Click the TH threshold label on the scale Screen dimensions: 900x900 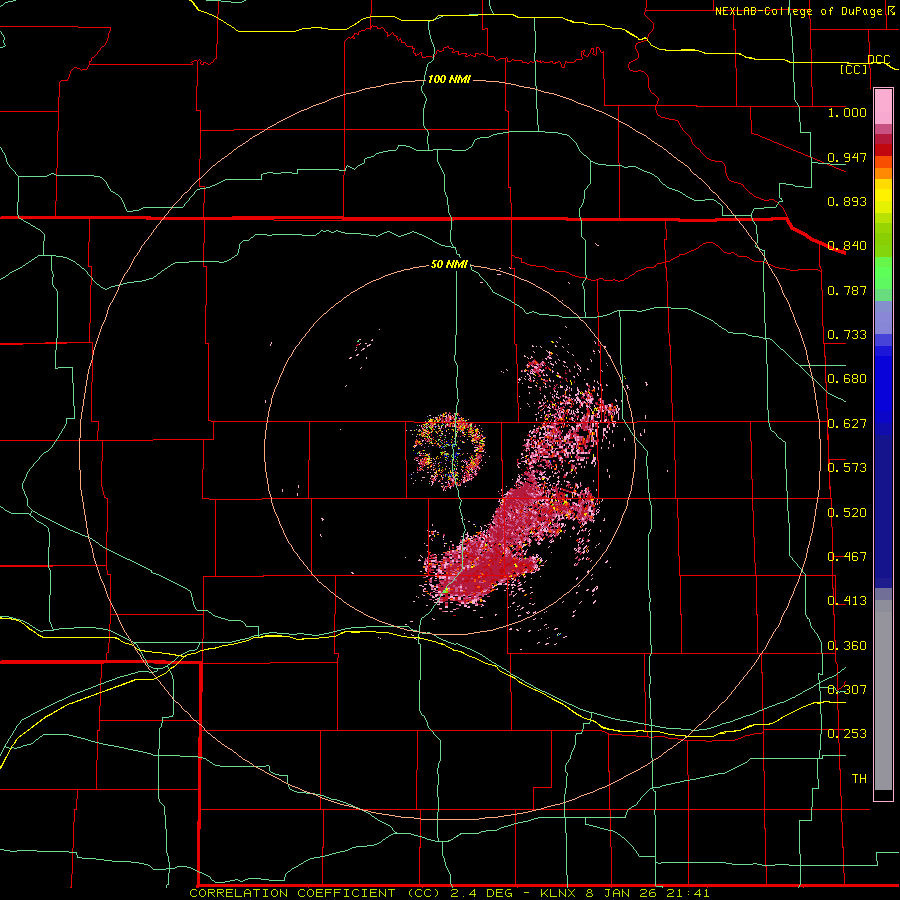pos(859,779)
